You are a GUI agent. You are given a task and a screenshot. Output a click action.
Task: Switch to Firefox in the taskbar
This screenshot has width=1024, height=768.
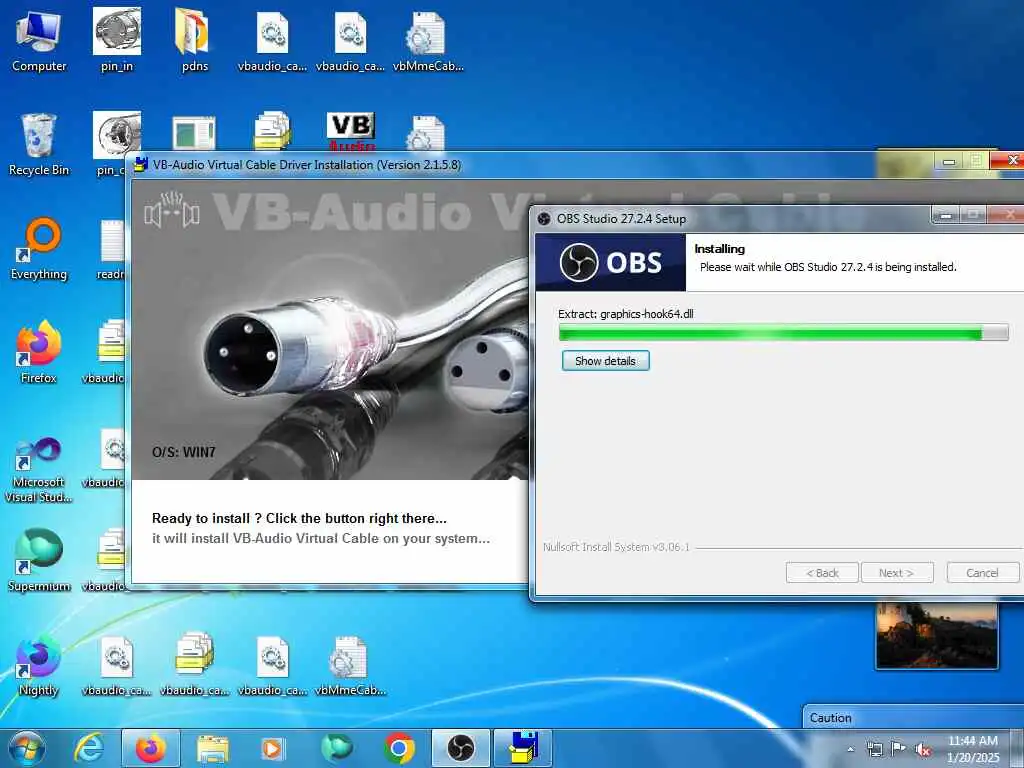tap(151, 748)
